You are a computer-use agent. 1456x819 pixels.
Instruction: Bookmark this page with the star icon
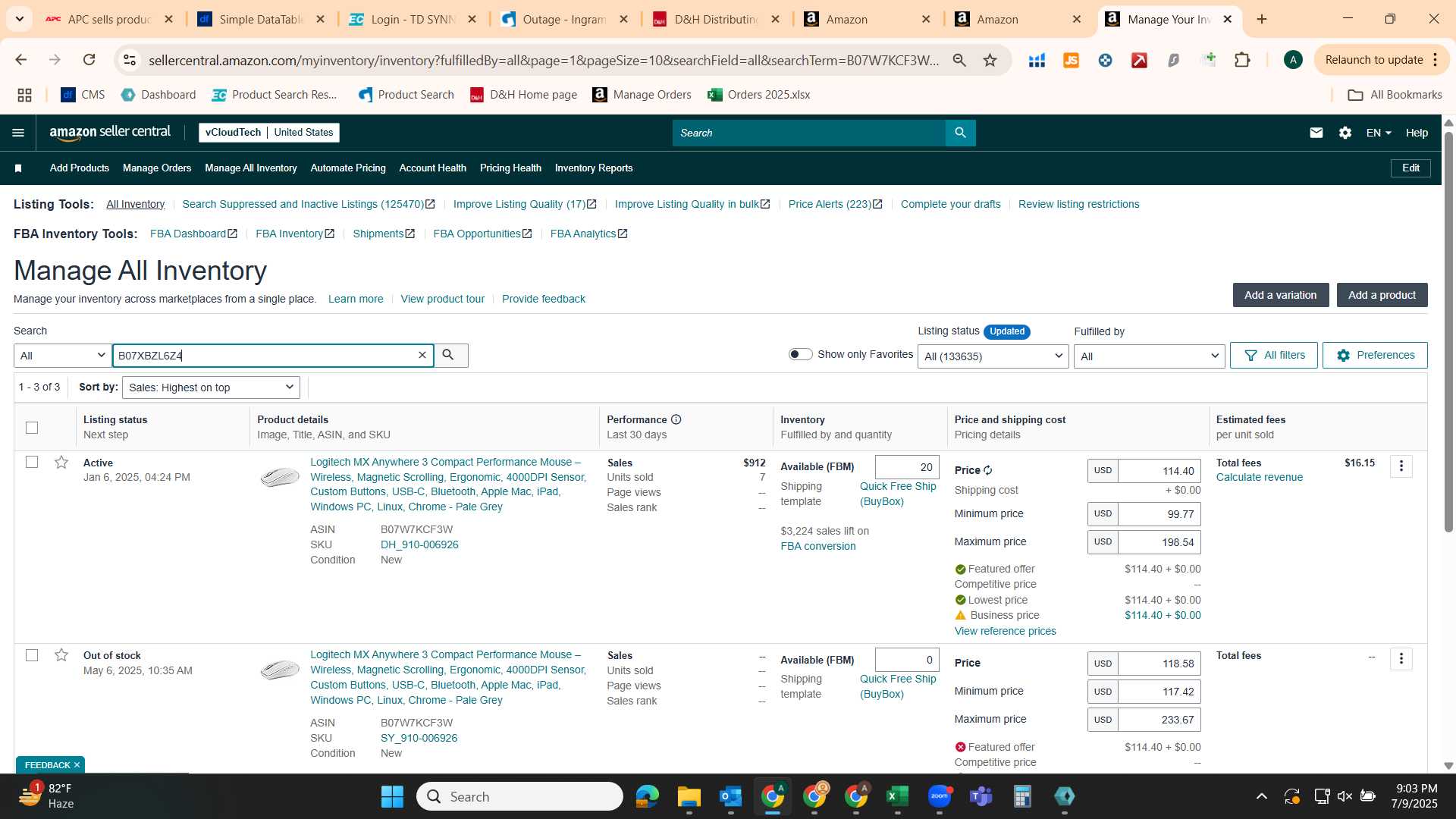[990, 60]
